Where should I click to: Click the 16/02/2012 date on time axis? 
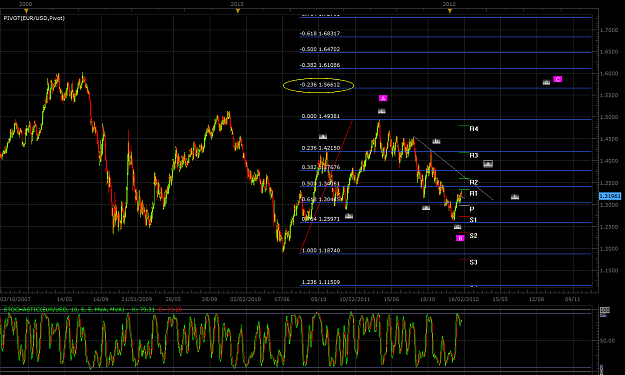pos(463,299)
